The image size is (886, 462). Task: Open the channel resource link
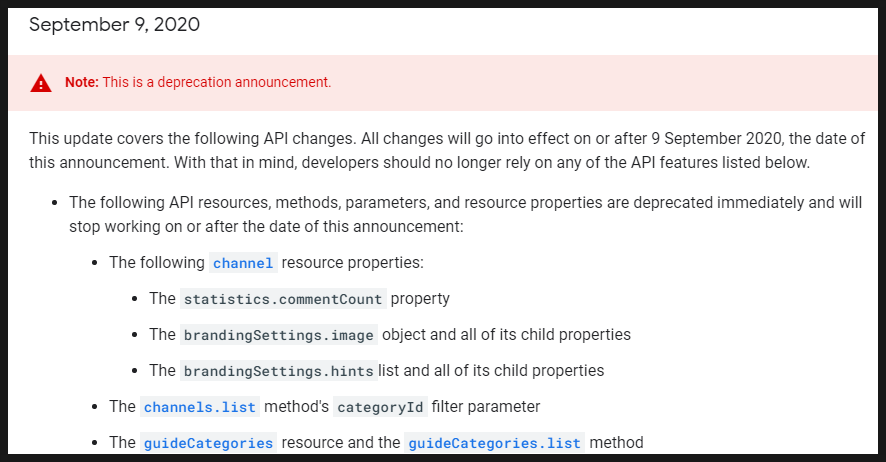click(243, 263)
